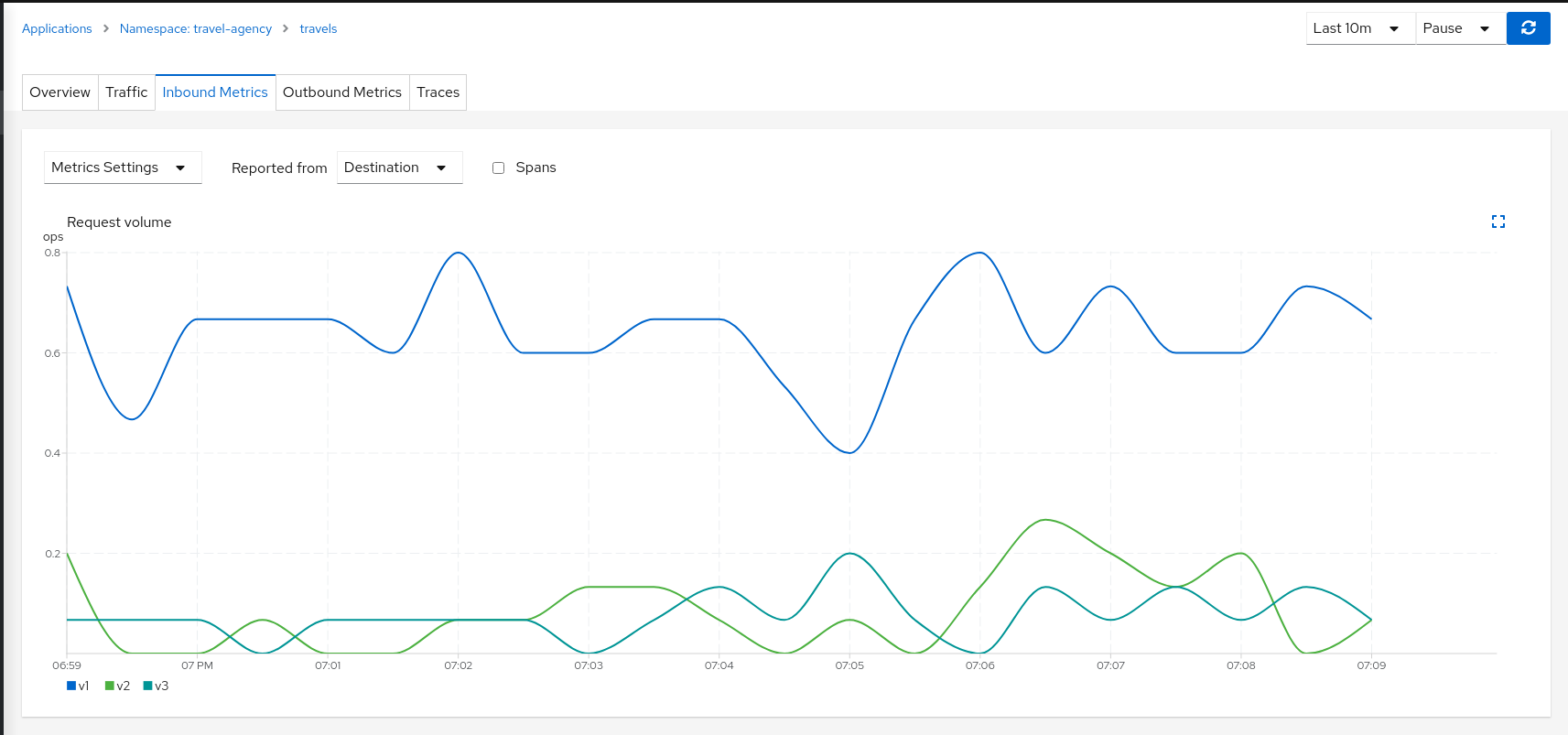Go to Applications breadcrumb link
The height and width of the screenshot is (735, 1568).
click(x=57, y=28)
